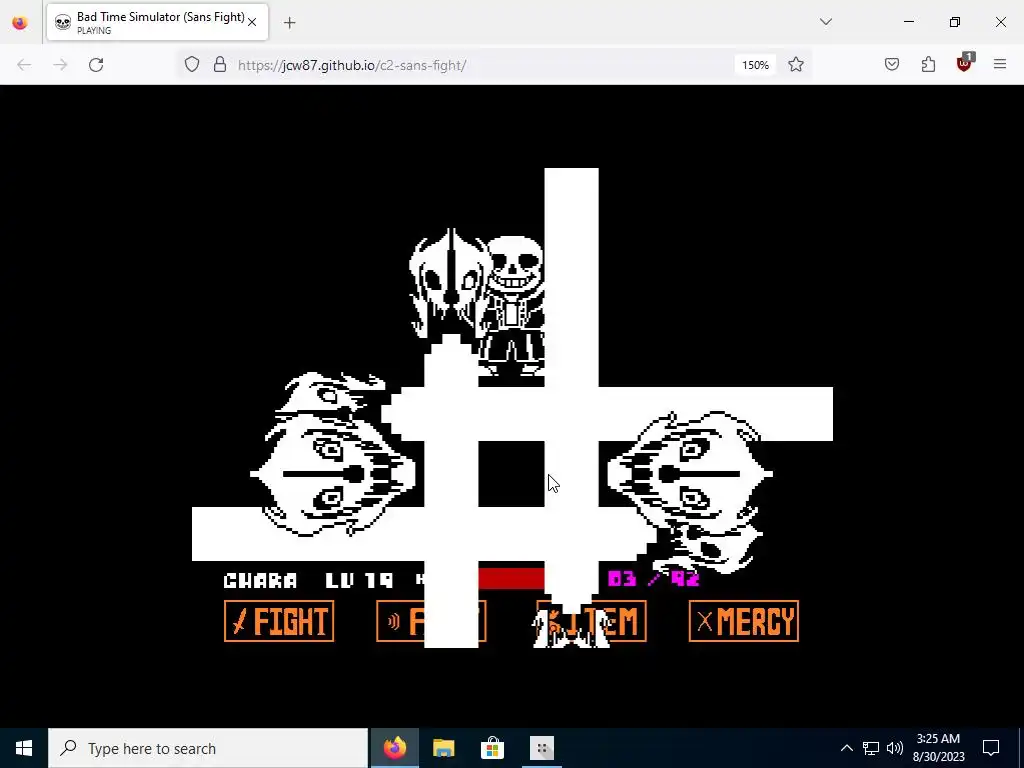Click the ACT battle button
The width and height of the screenshot is (1024, 768).
tap(431, 621)
